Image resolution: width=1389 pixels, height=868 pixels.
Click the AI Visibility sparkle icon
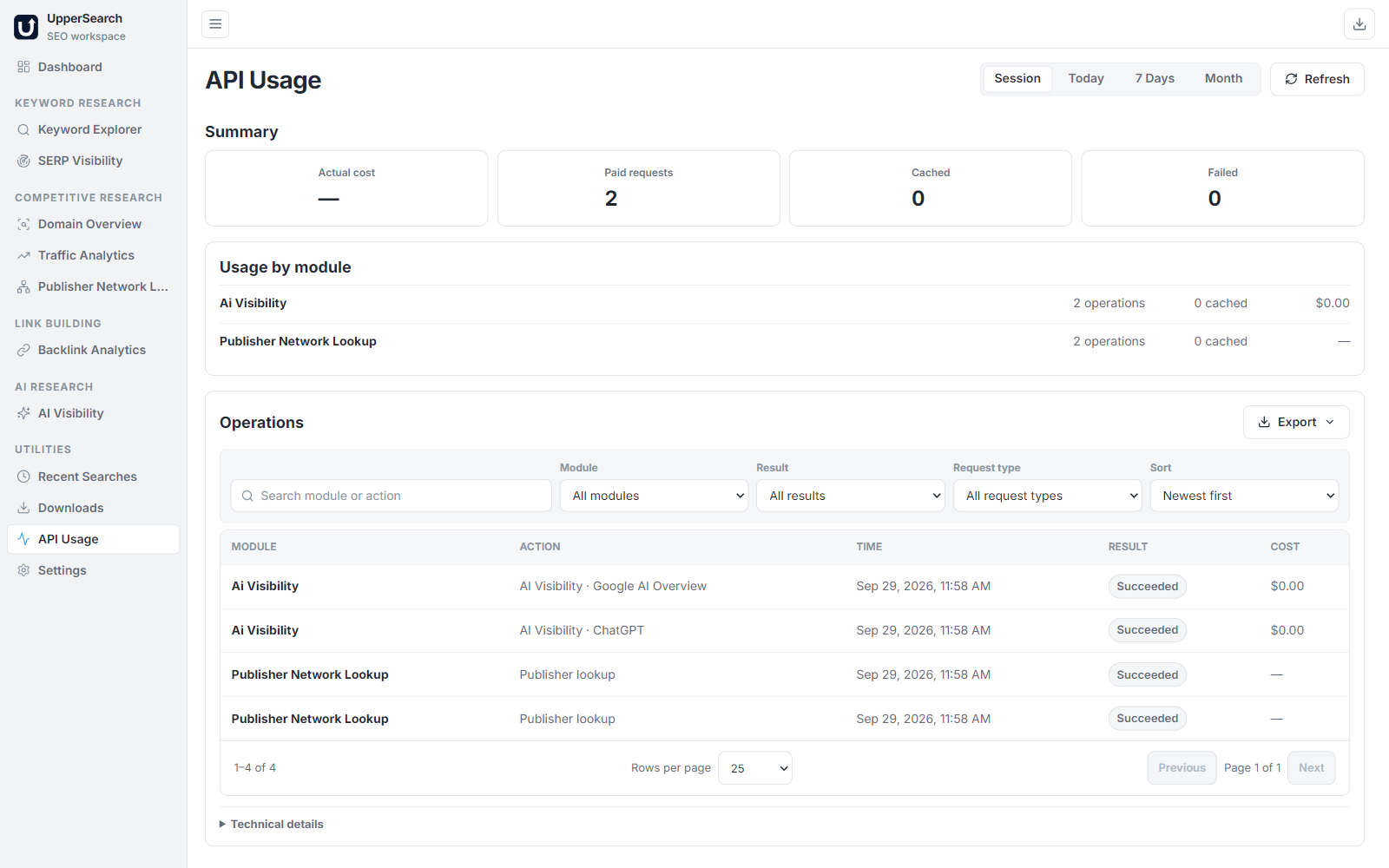pos(23,413)
